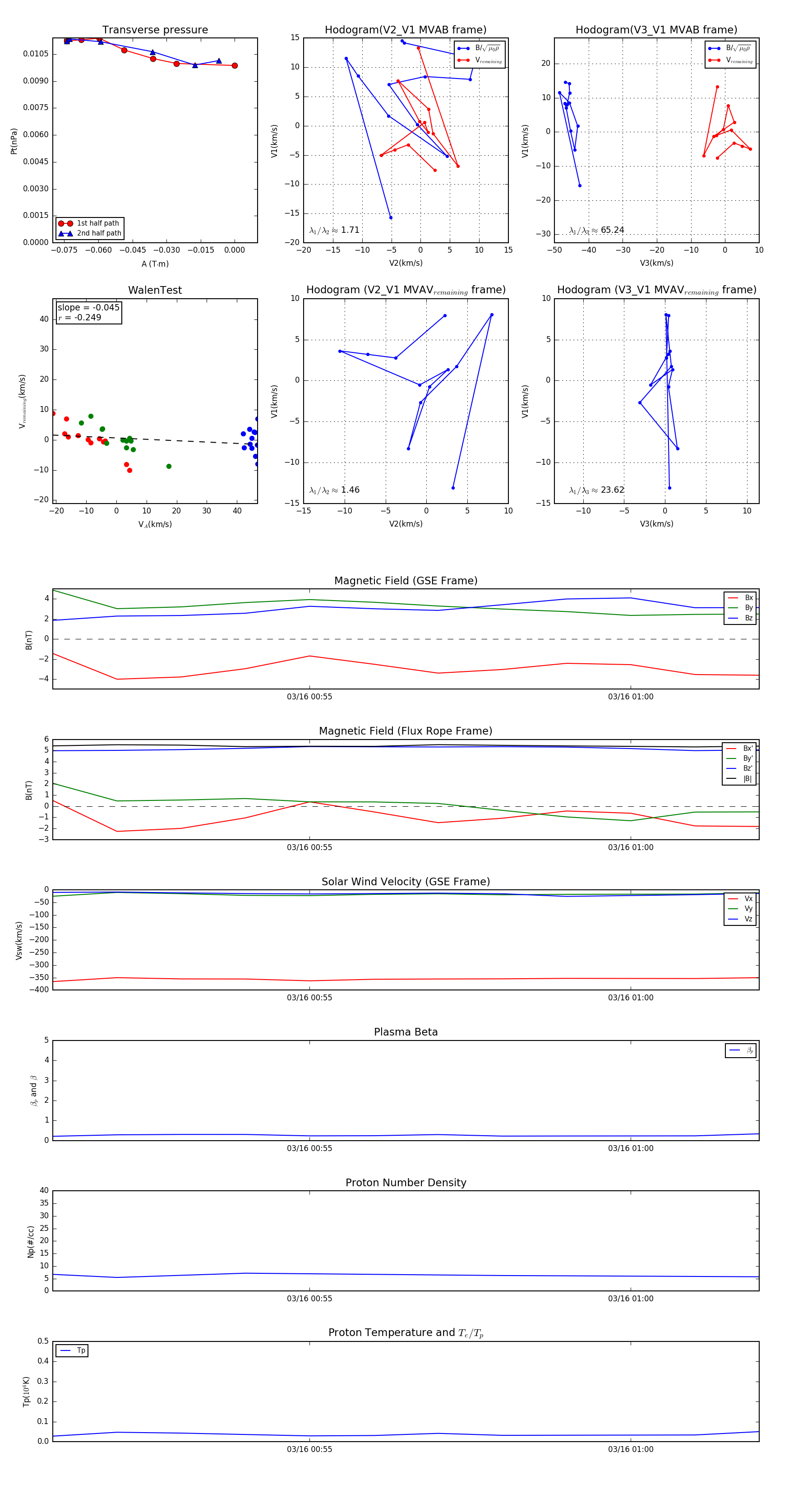Click the Bx' legend entry in flux rope plot
Image resolution: width=812 pixels, height=1489 pixels.
(x=740, y=749)
